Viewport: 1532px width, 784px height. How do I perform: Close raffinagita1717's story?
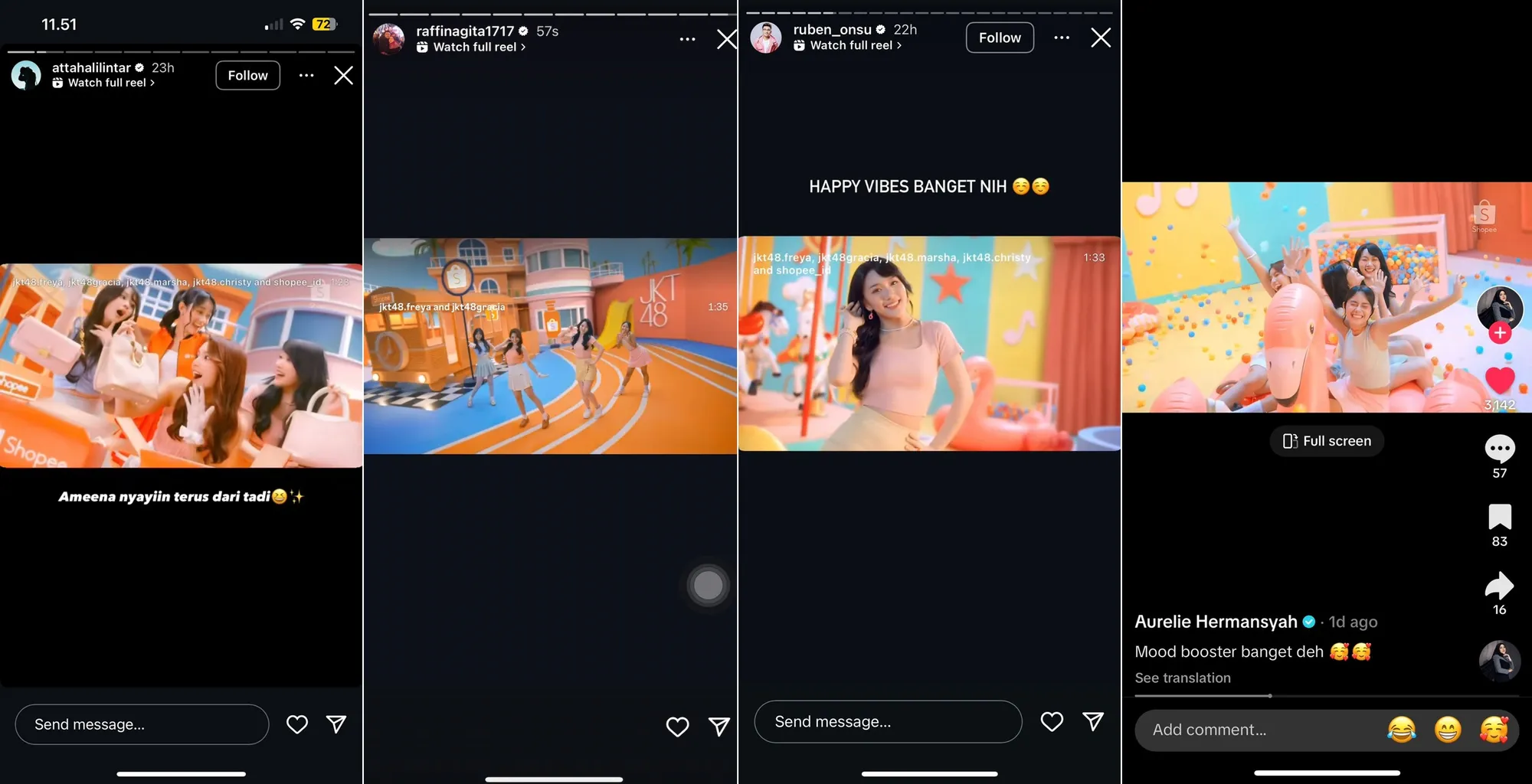(726, 39)
